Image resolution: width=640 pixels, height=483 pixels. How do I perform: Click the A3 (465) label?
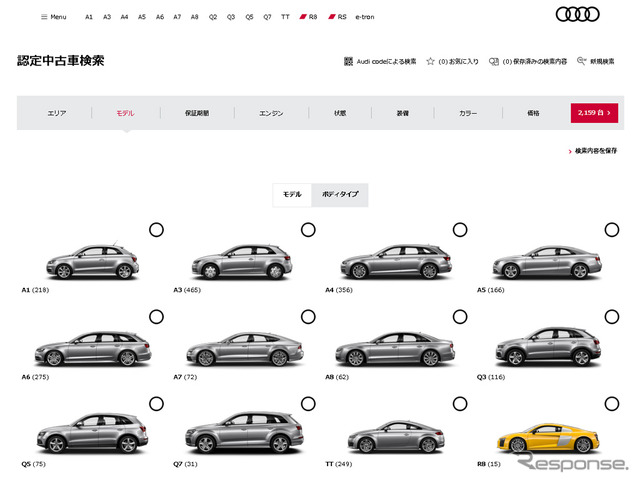187,290
